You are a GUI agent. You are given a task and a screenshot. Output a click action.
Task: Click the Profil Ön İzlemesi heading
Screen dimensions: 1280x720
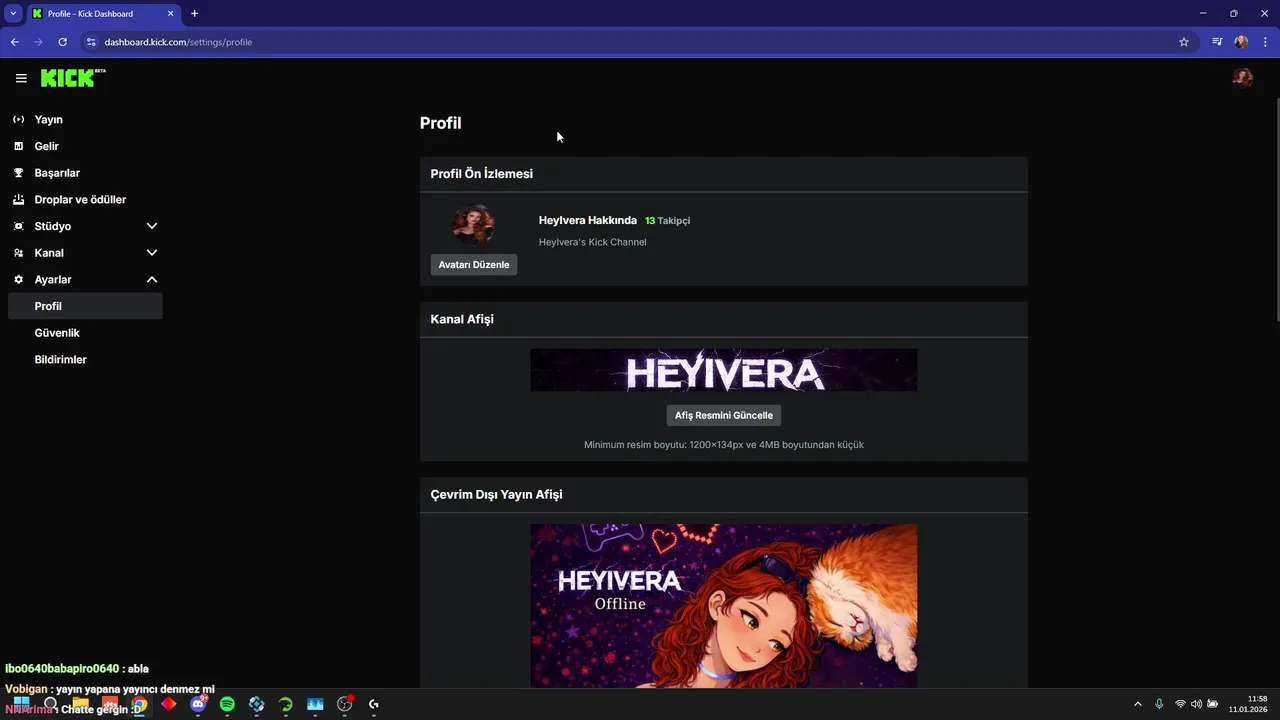pyautogui.click(x=482, y=174)
